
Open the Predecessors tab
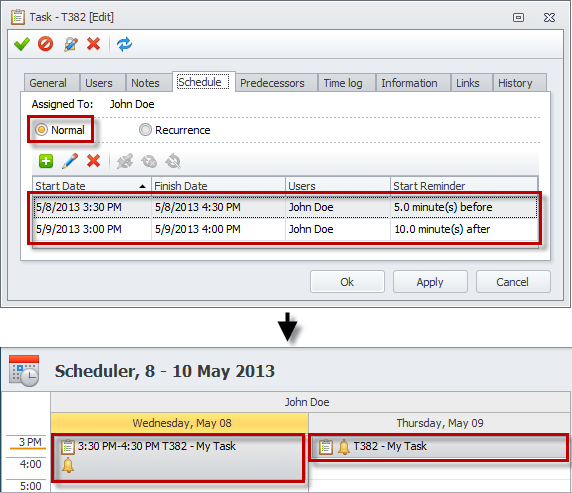tap(272, 83)
